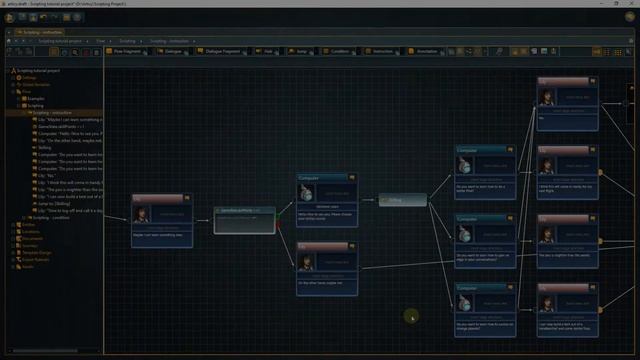Select the Hub tool
Image resolution: width=640 pixels, height=360 pixels.
click(x=268, y=51)
